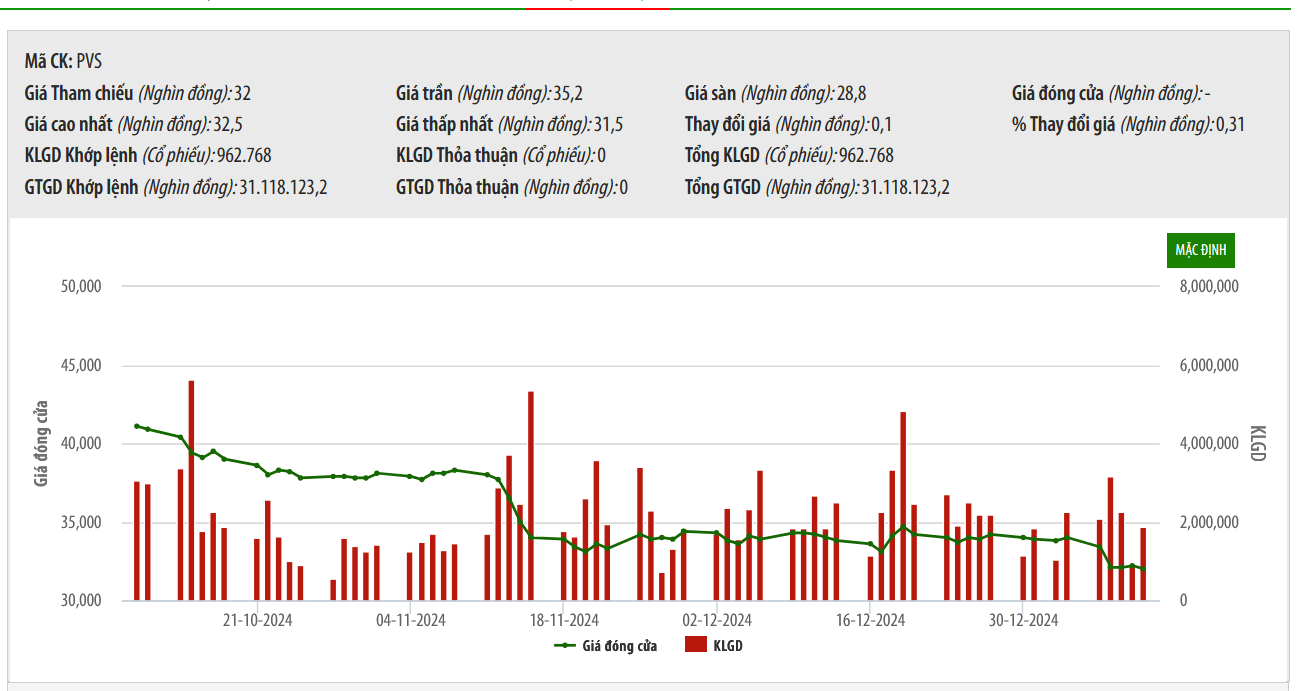Click the 8,000,000 volume axis label
The image size is (1299, 691).
(x=1209, y=286)
